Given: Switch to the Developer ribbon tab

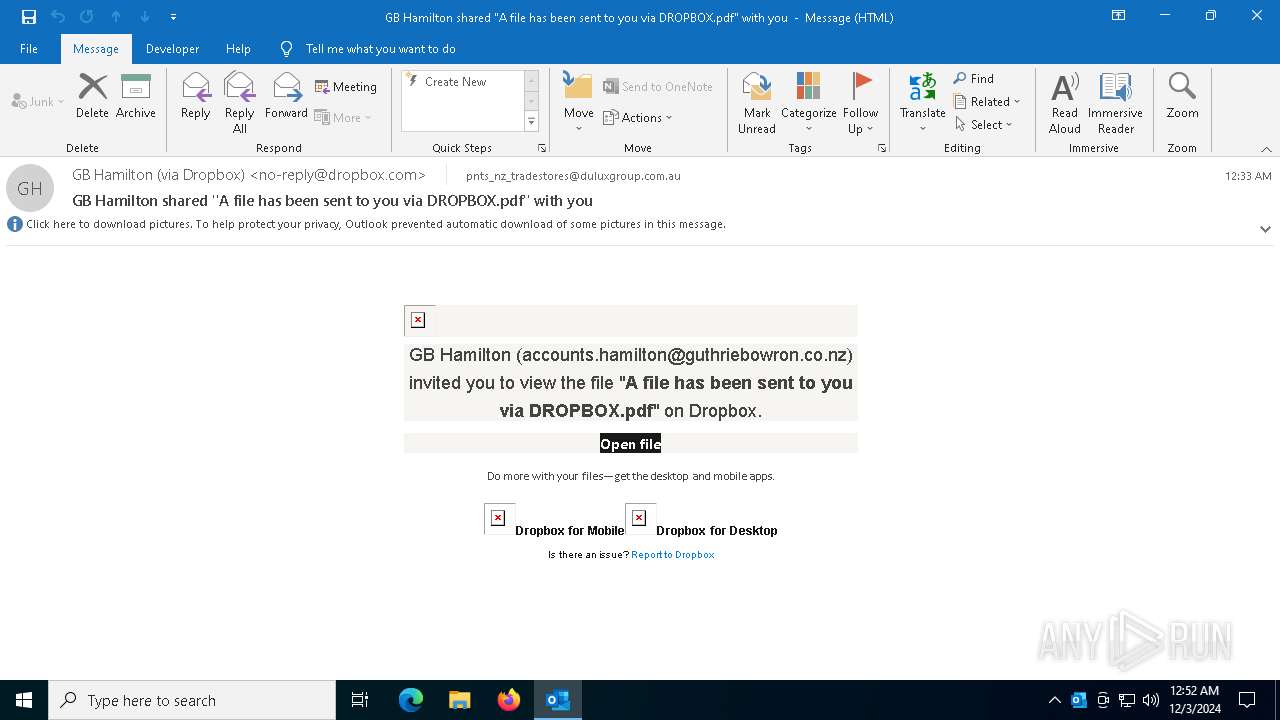Looking at the screenshot, I should pyautogui.click(x=172, y=49).
